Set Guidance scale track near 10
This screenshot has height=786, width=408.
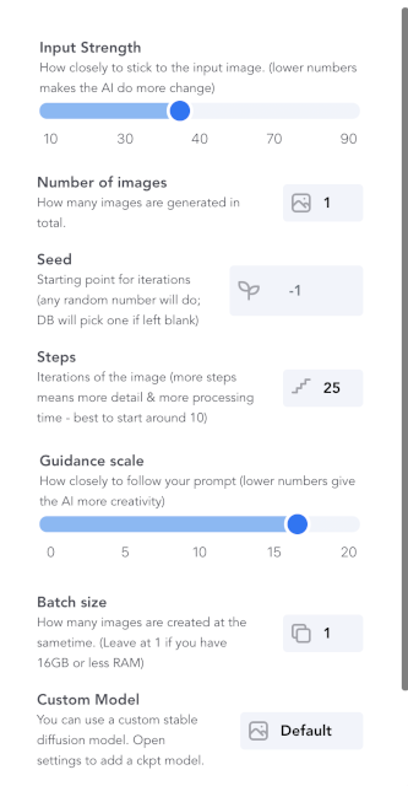click(199, 524)
